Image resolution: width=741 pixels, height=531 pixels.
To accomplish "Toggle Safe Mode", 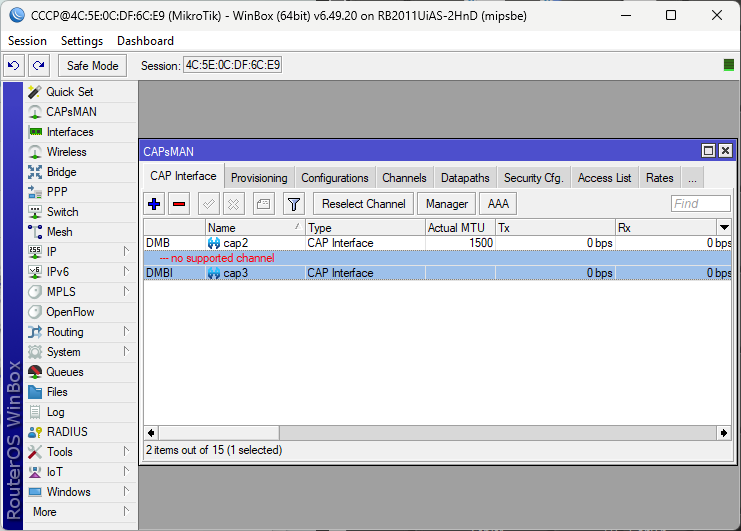I will point(93,66).
